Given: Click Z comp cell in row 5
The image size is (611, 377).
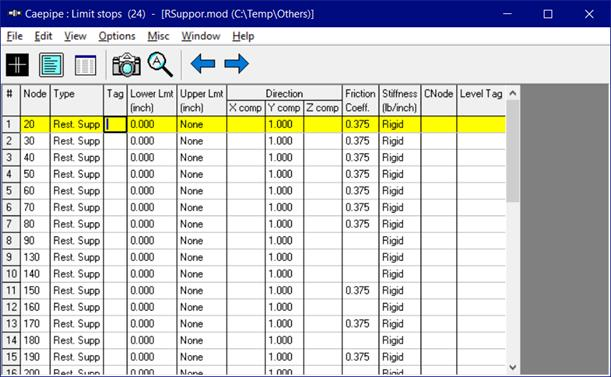Looking at the screenshot, I should coord(322,191).
